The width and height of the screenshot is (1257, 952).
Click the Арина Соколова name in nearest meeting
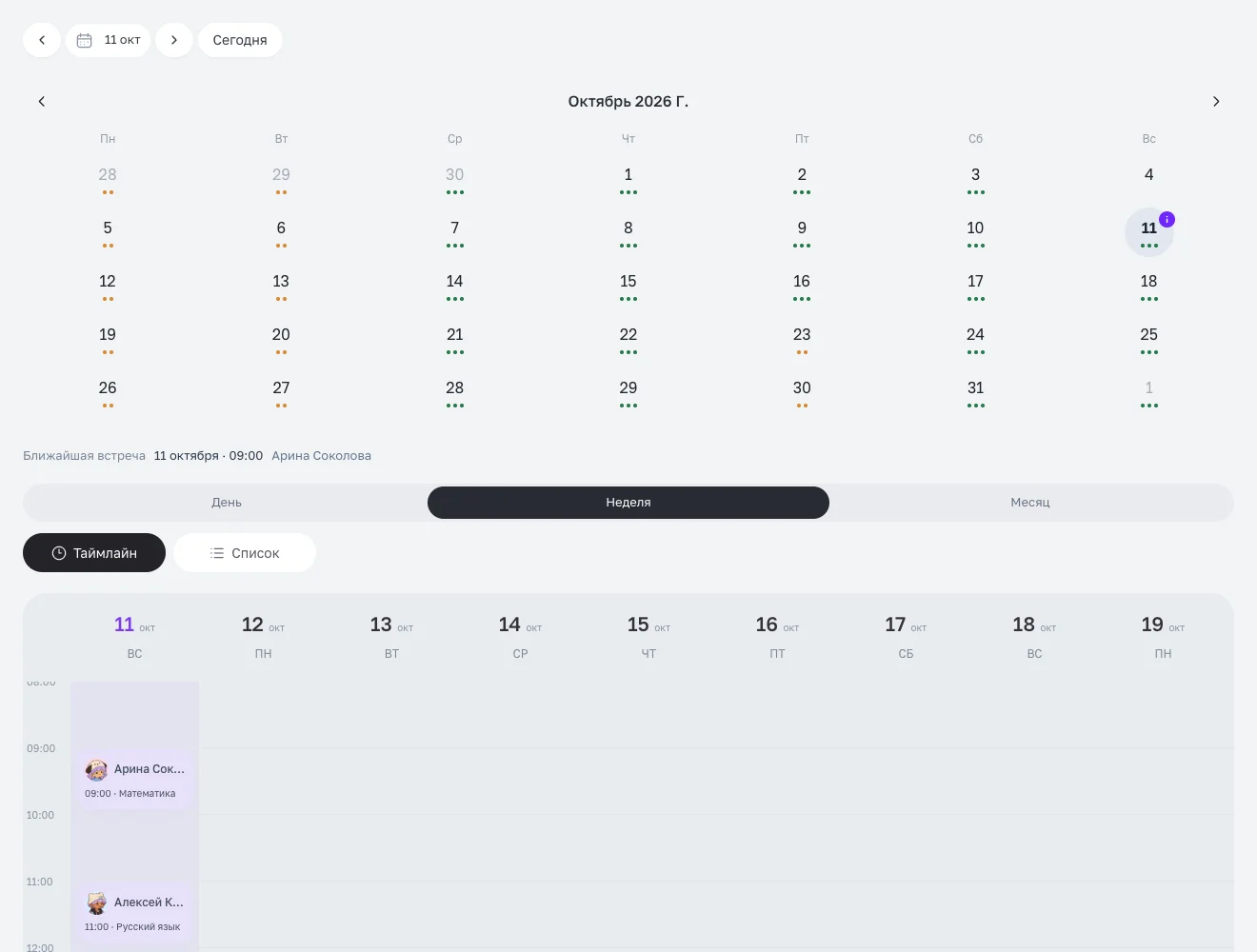coord(321,456)
